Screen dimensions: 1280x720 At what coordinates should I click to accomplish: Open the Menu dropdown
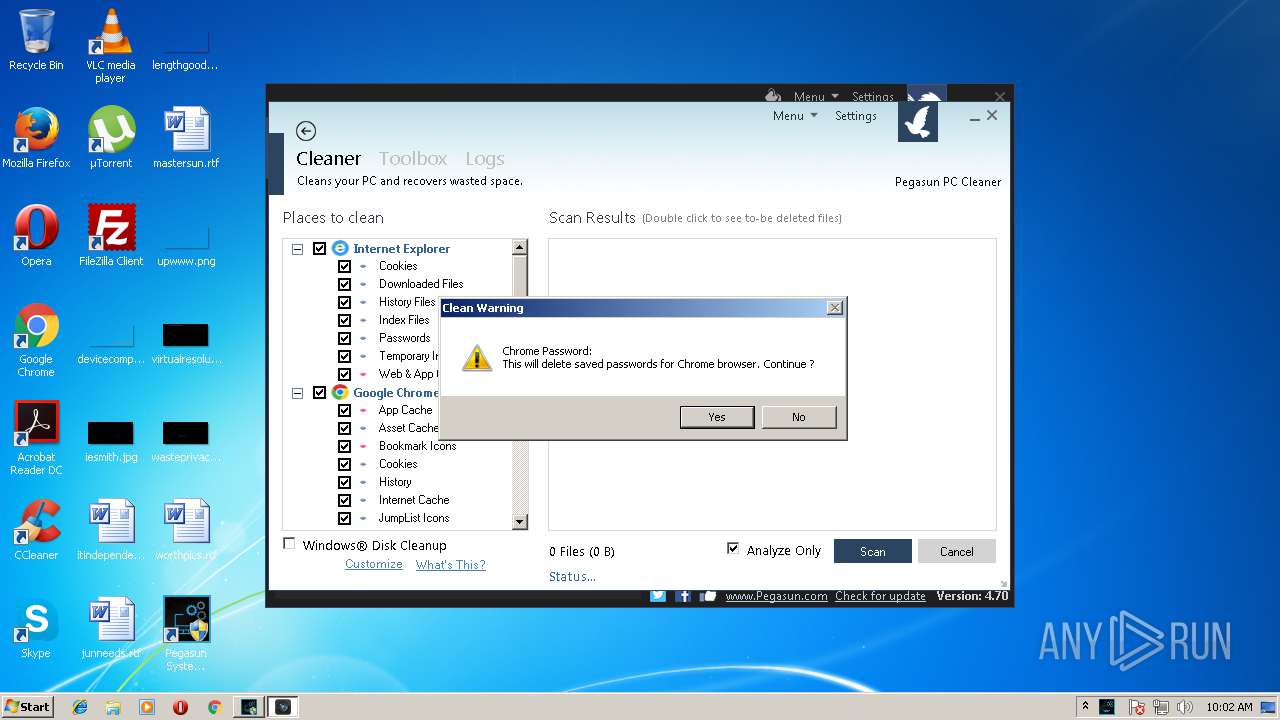coord(795,116)
